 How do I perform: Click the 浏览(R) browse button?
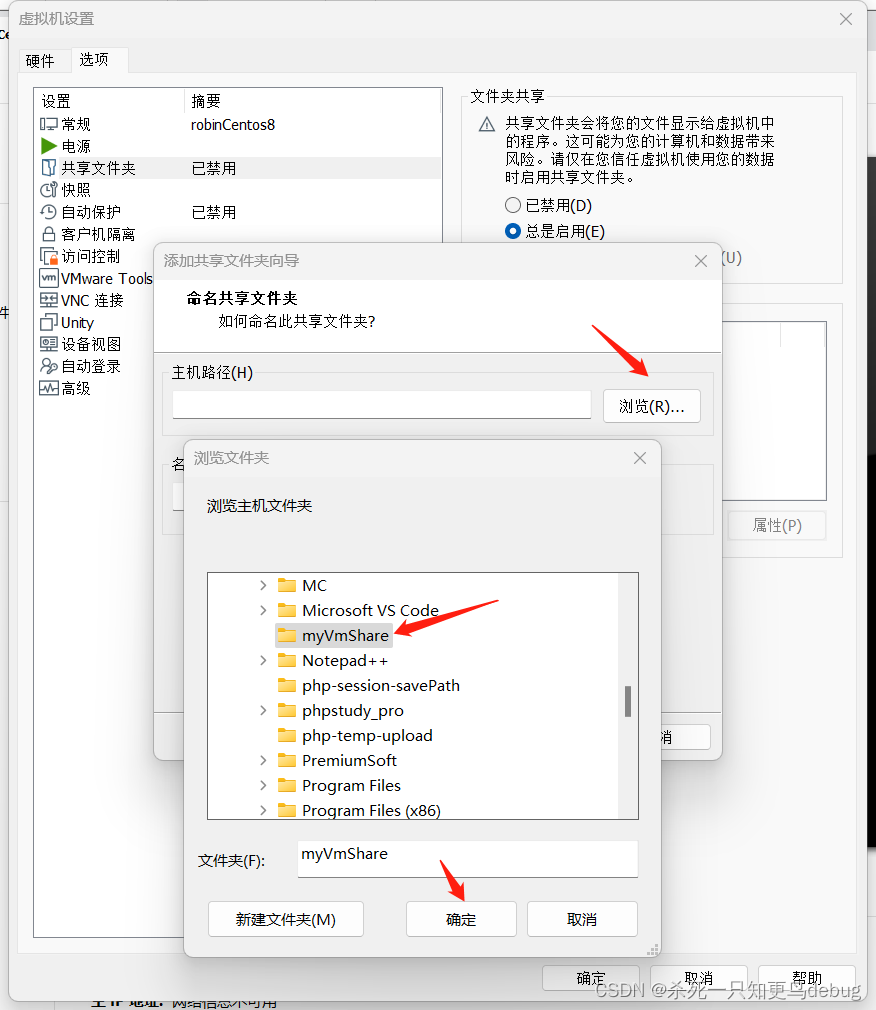651,405
